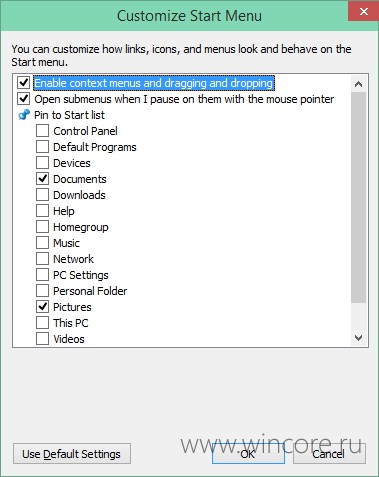
Task: Click Use Default Settings button
Action: (72, 454)
